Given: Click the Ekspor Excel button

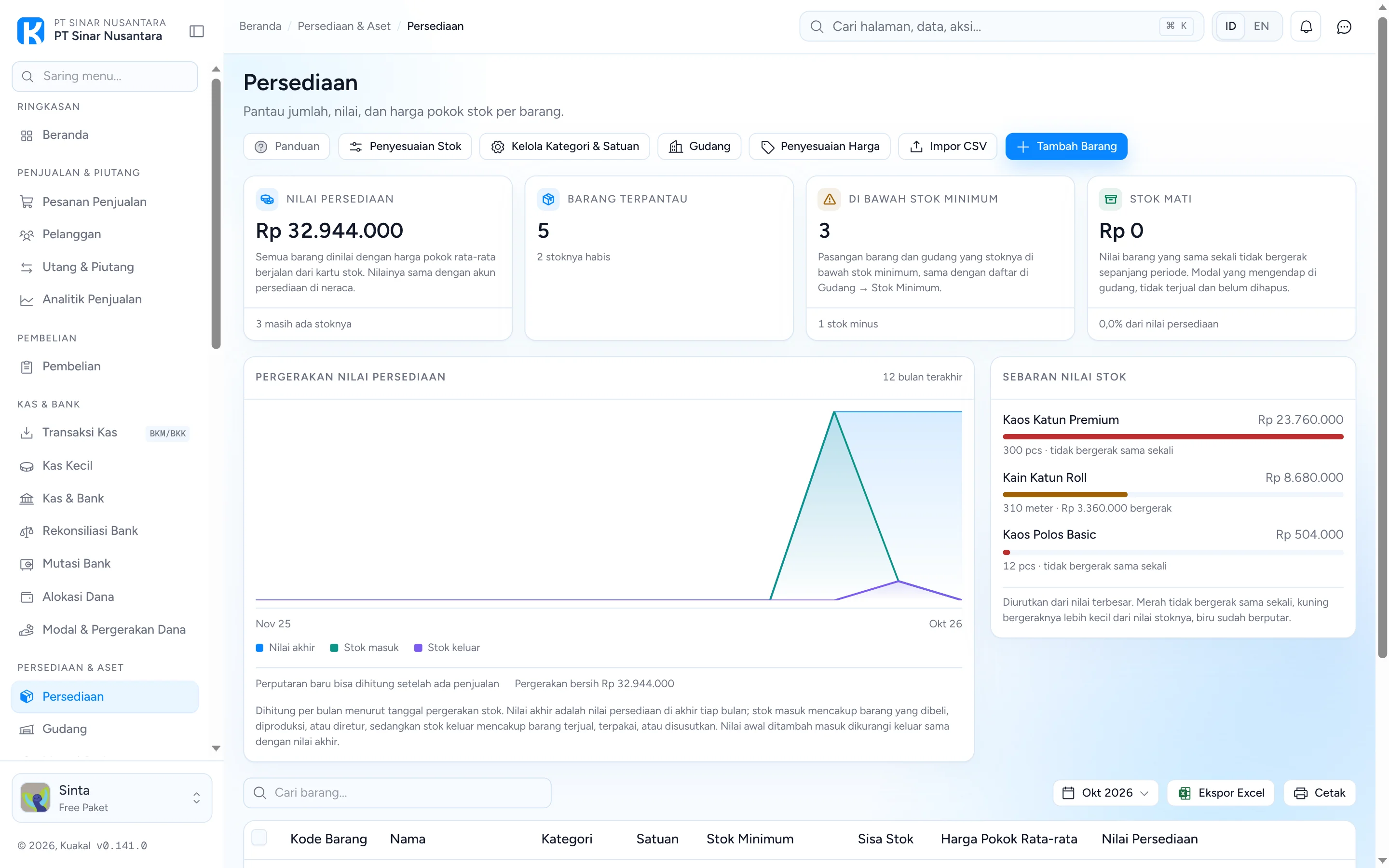Looking at the screenshot, I should coord(1221,793).
